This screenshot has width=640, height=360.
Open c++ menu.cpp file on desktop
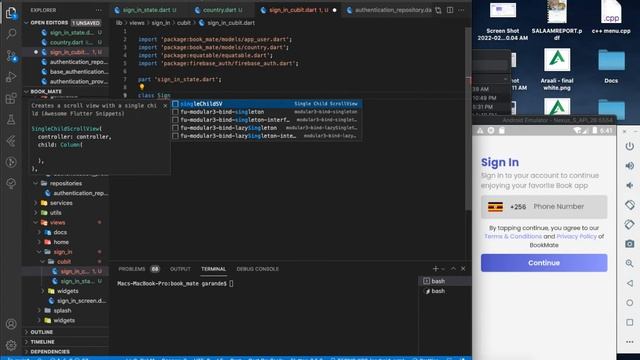(611, 18)
